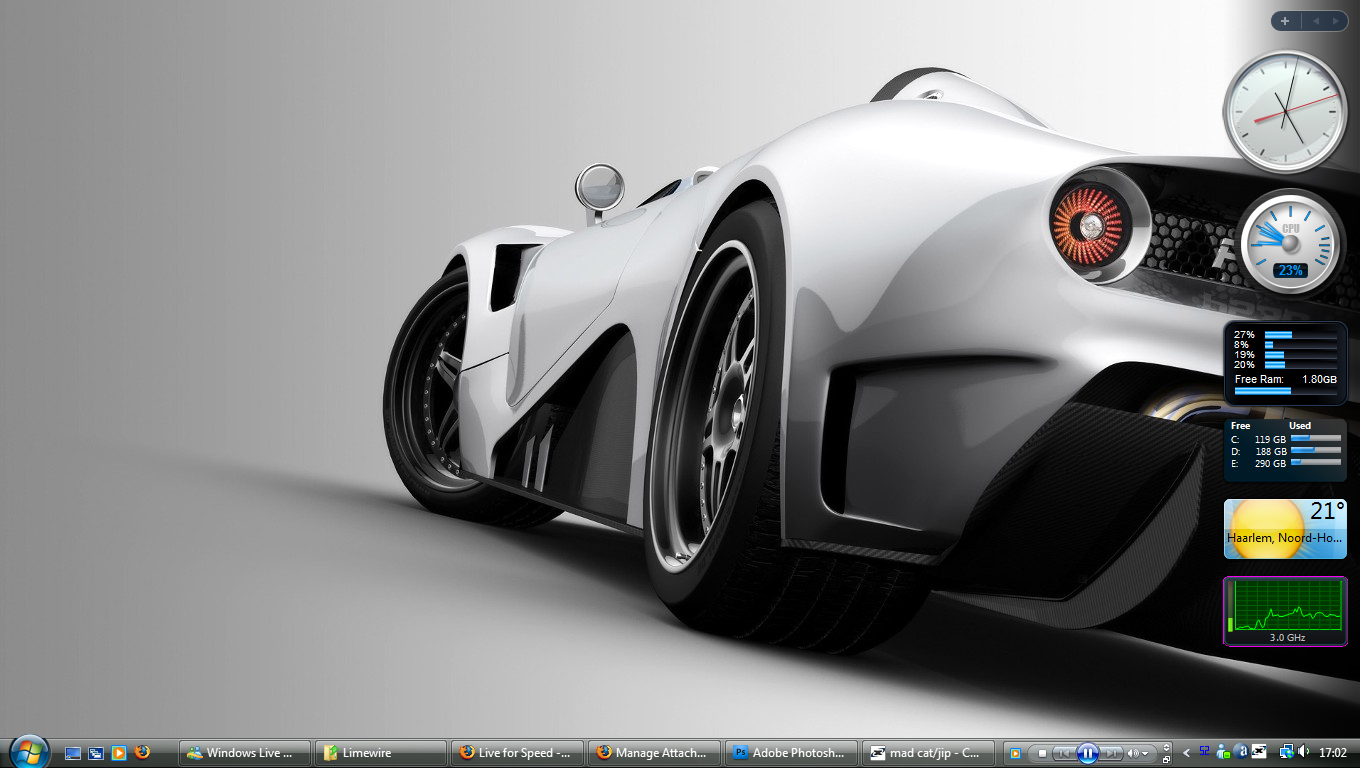Click the CPU meter gadget dial

point(1290,242)
